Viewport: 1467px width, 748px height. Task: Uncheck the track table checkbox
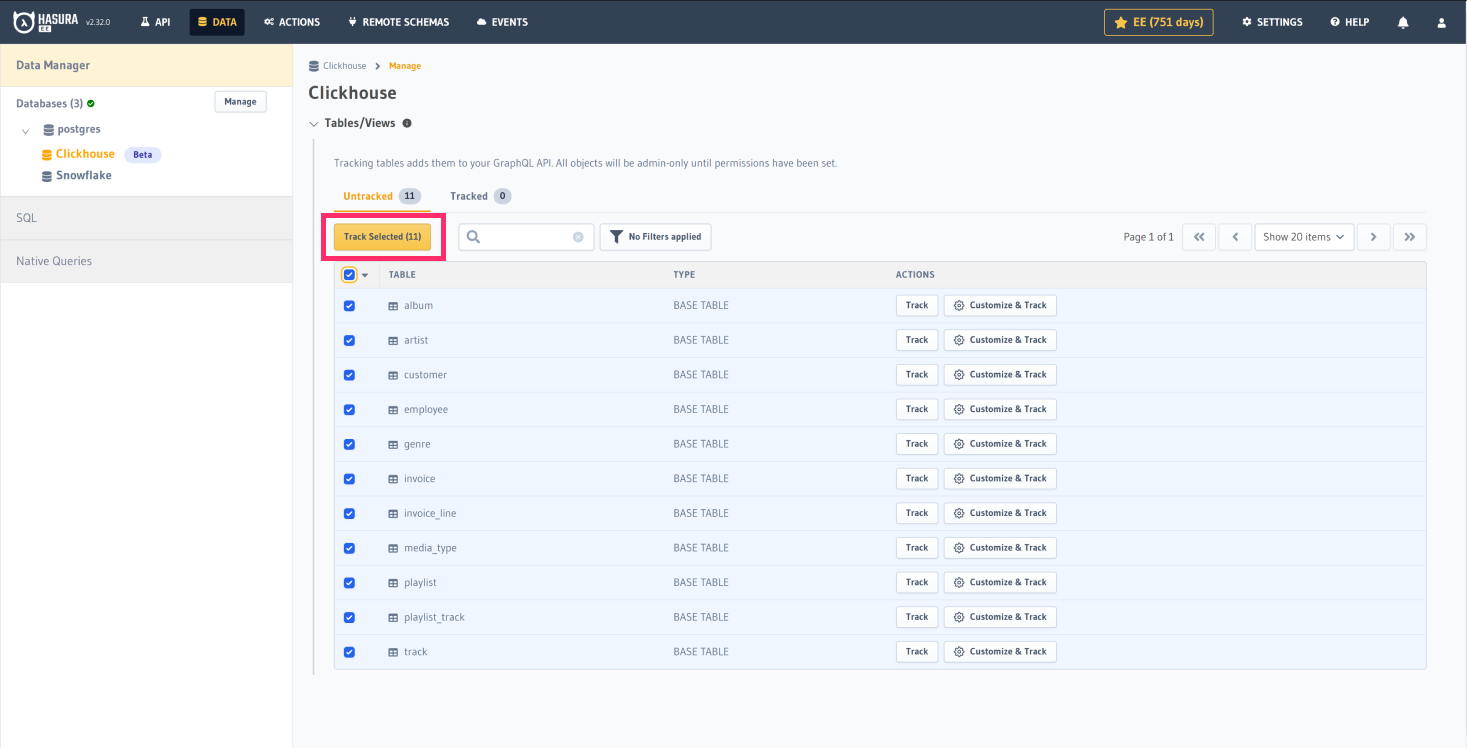349,652
